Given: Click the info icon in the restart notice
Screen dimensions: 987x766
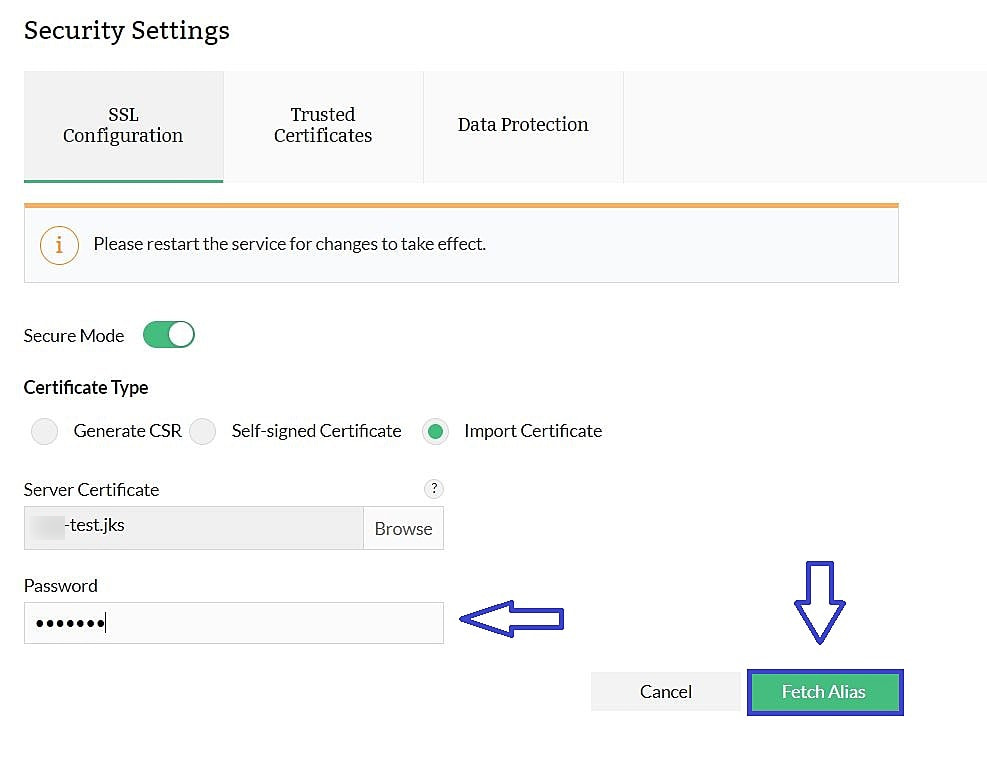Looking at the screenshot, I should tap(59, 244).
